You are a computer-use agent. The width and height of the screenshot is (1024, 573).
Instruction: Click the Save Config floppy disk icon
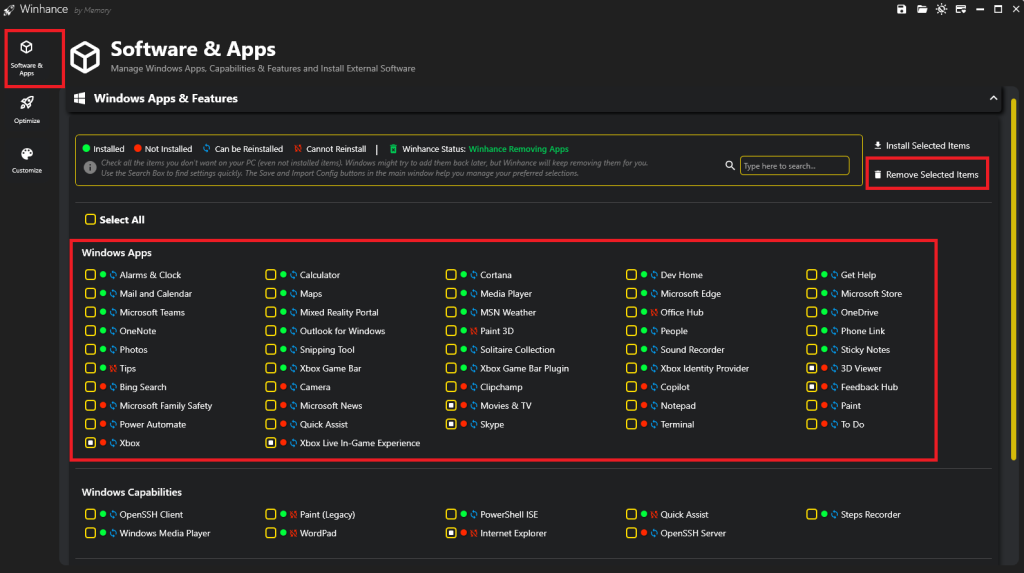coord(901,9)
